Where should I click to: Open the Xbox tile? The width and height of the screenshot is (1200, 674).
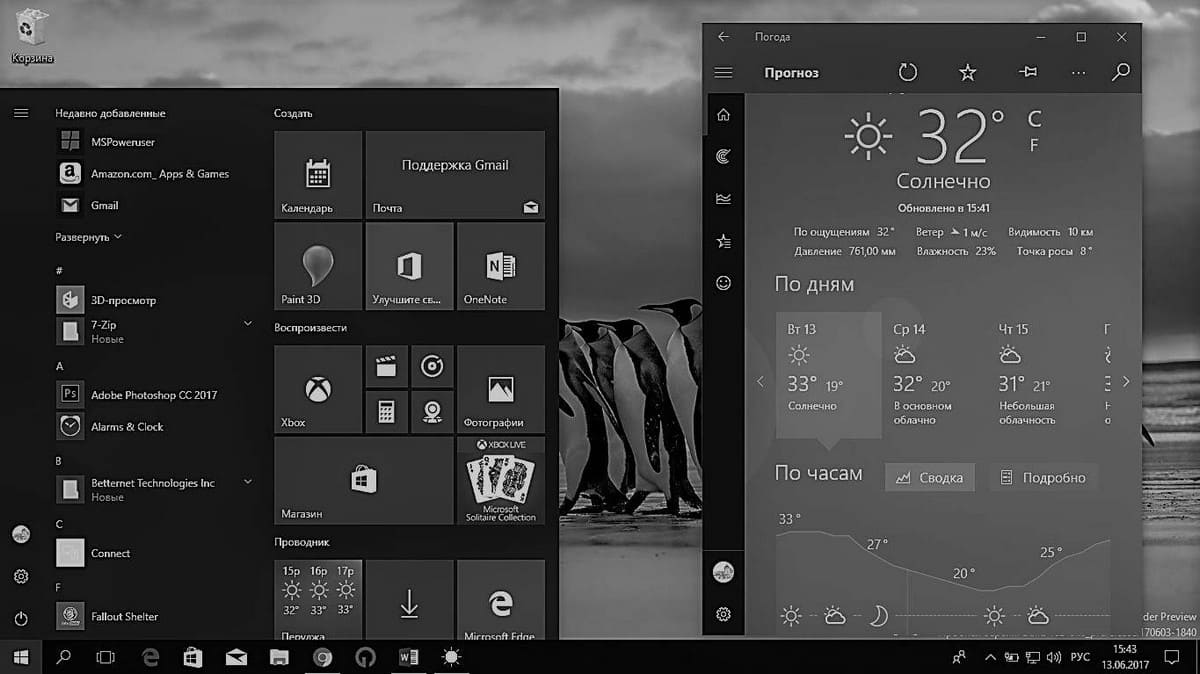click(318, 389)
